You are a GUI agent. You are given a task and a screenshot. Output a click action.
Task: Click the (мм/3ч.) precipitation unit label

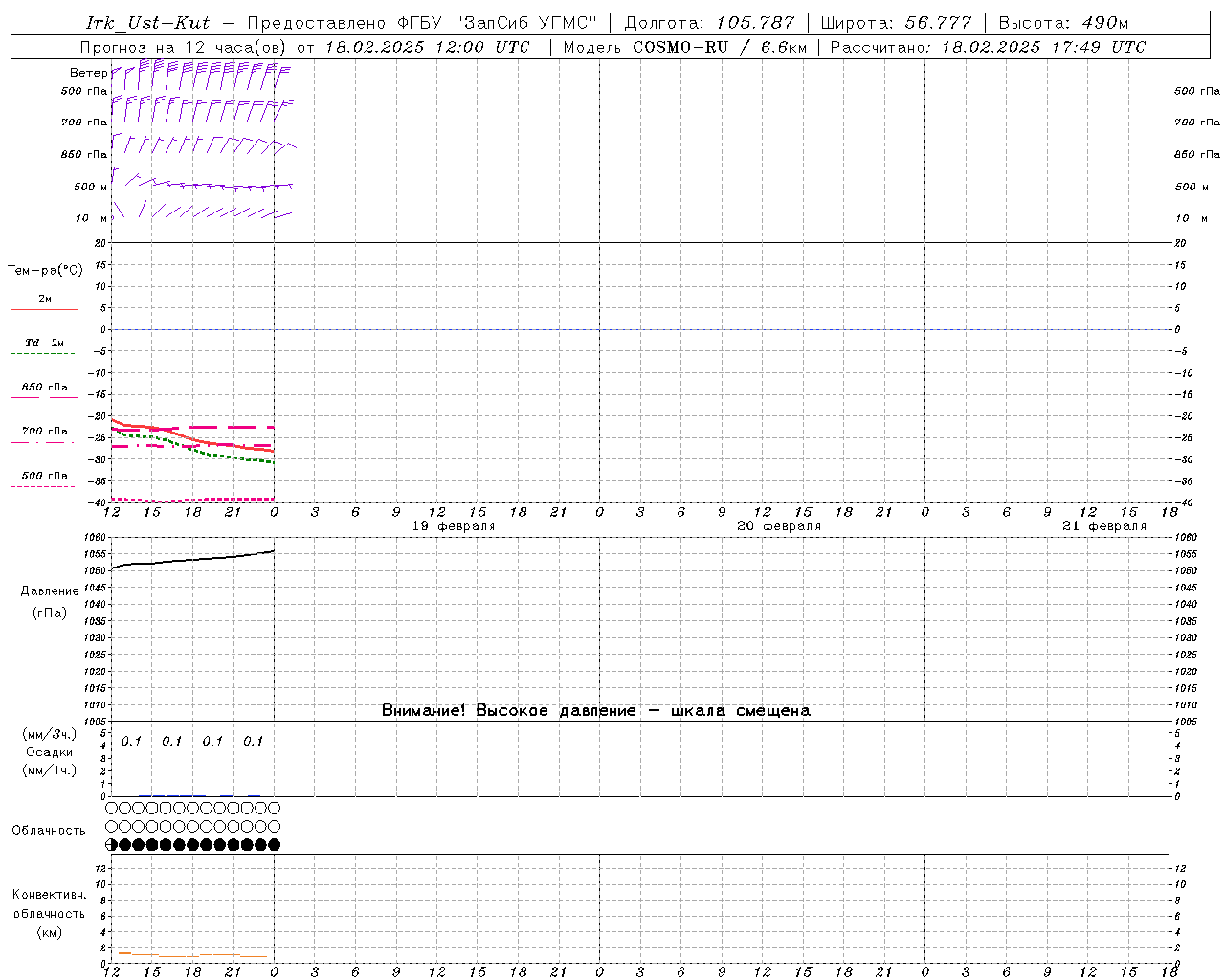[49, 734]
